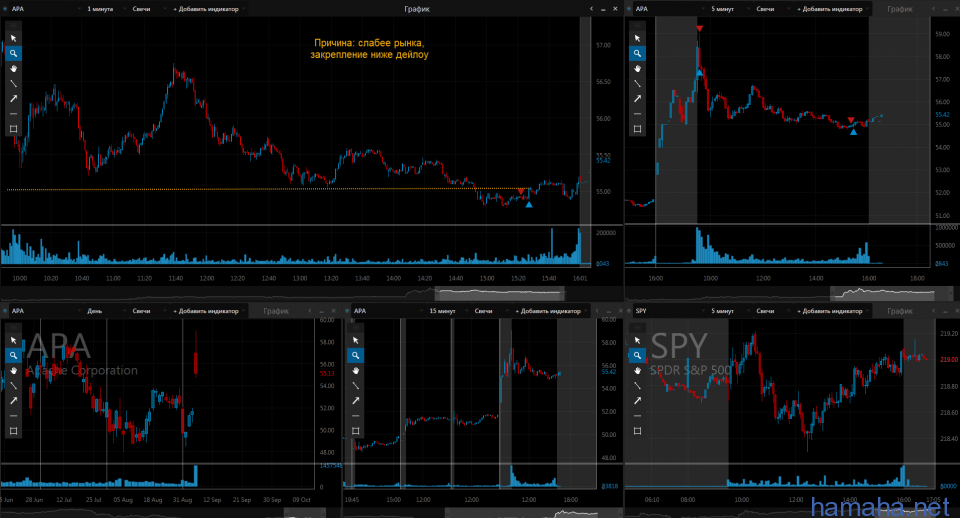Click the back arrow in the 1 минута chart header

click(591, 9)
